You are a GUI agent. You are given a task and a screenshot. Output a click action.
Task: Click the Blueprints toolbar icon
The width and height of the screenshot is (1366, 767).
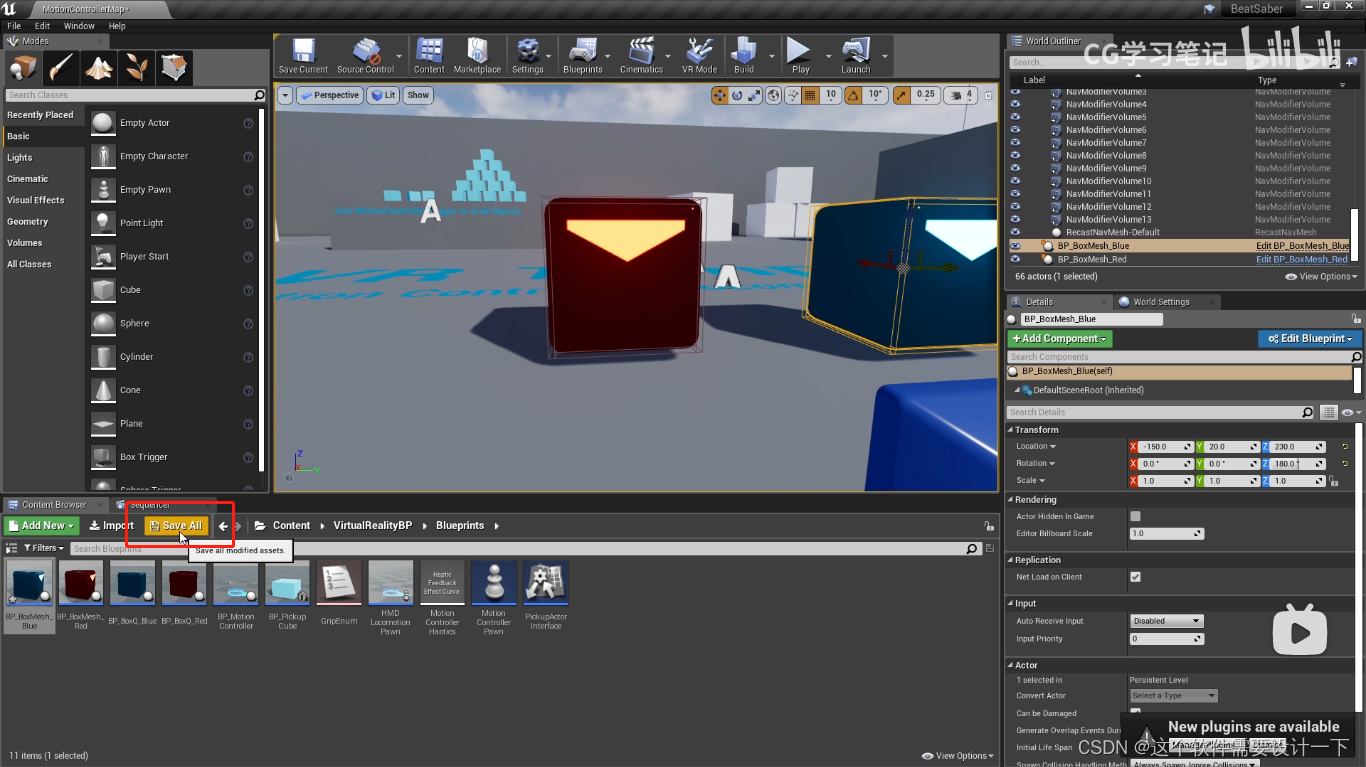[x=582, y=56]
